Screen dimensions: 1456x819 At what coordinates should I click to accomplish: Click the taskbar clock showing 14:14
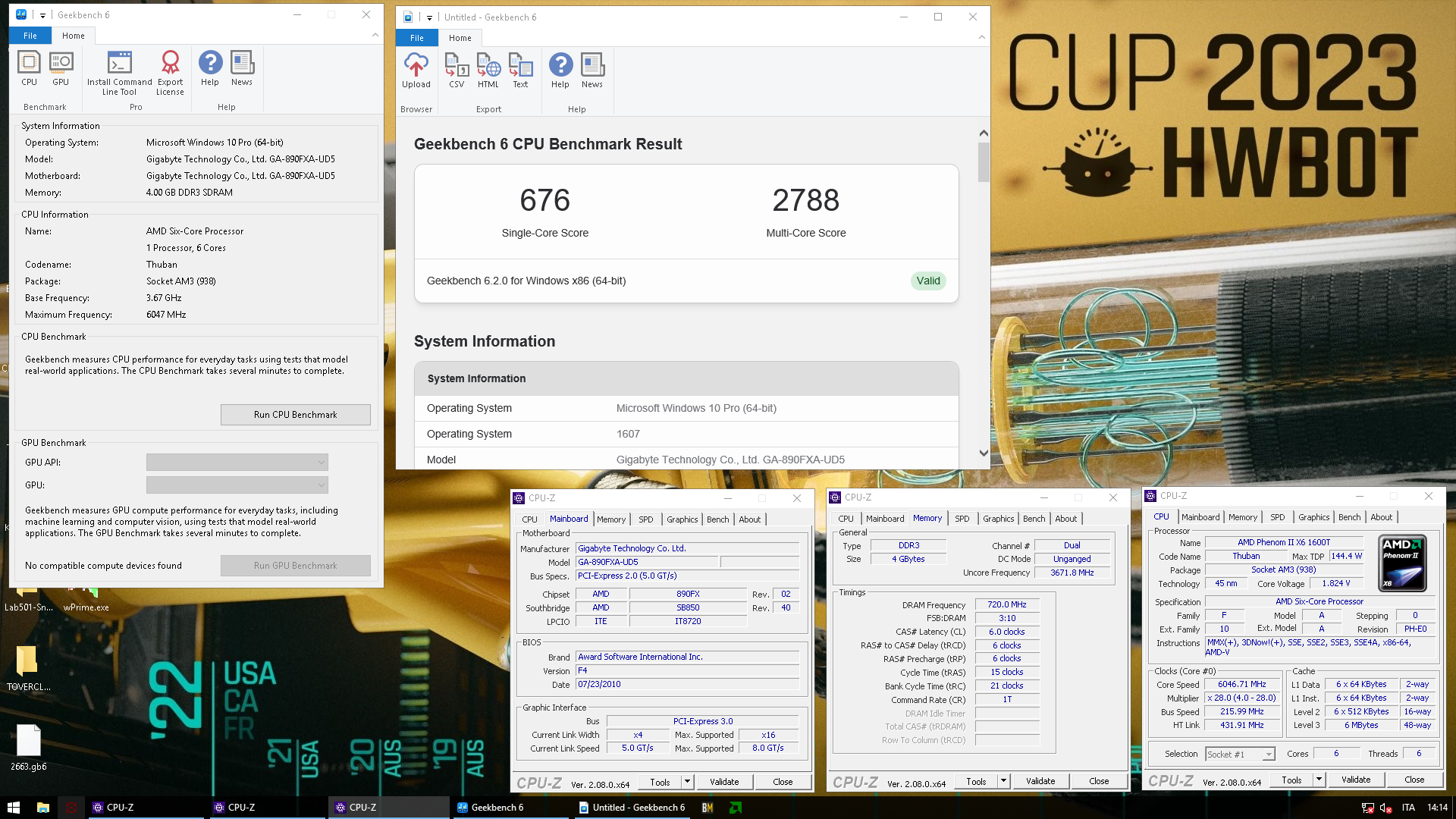pos(1437,808)
